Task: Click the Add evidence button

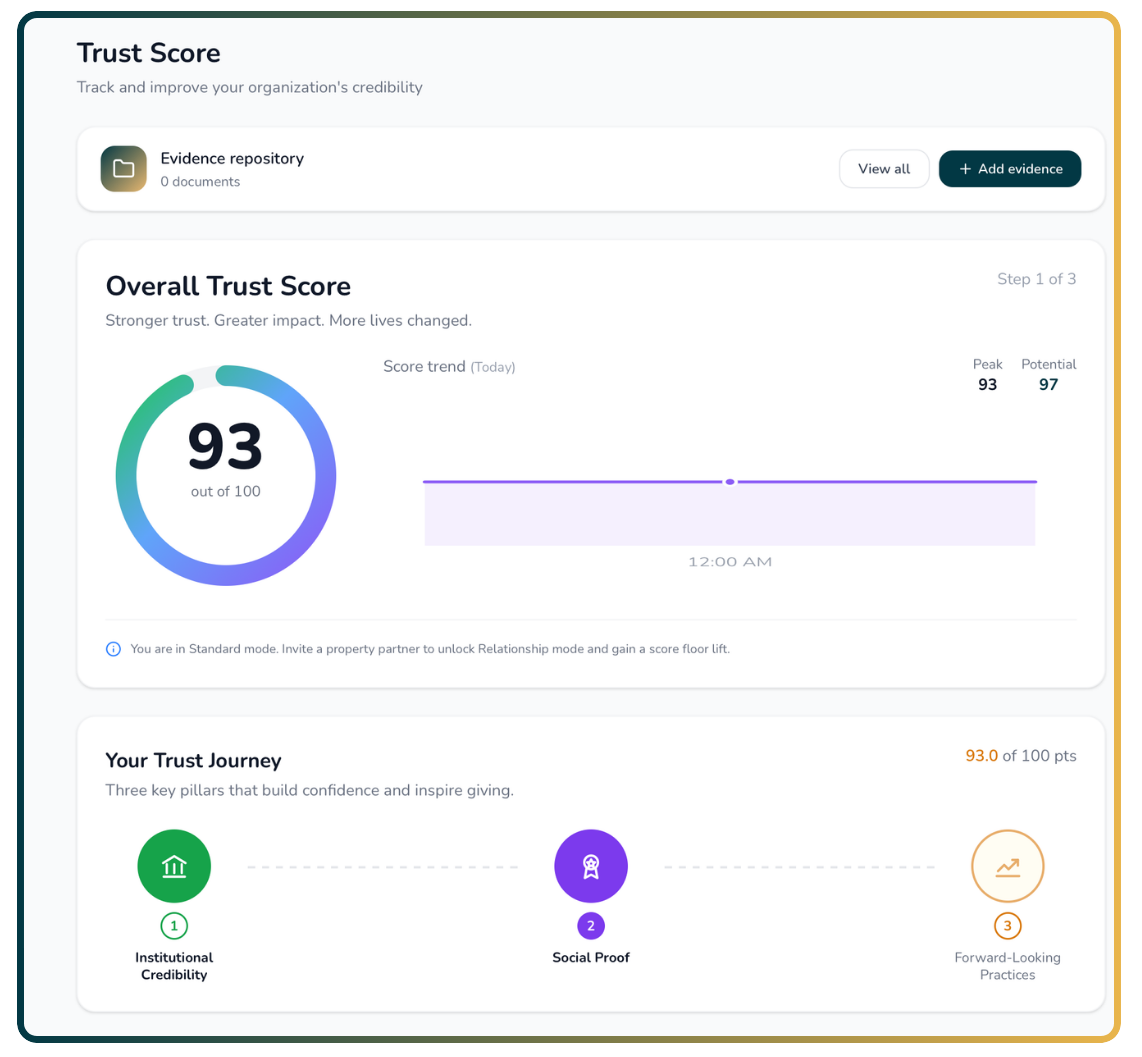Action: coord(1009,169)
